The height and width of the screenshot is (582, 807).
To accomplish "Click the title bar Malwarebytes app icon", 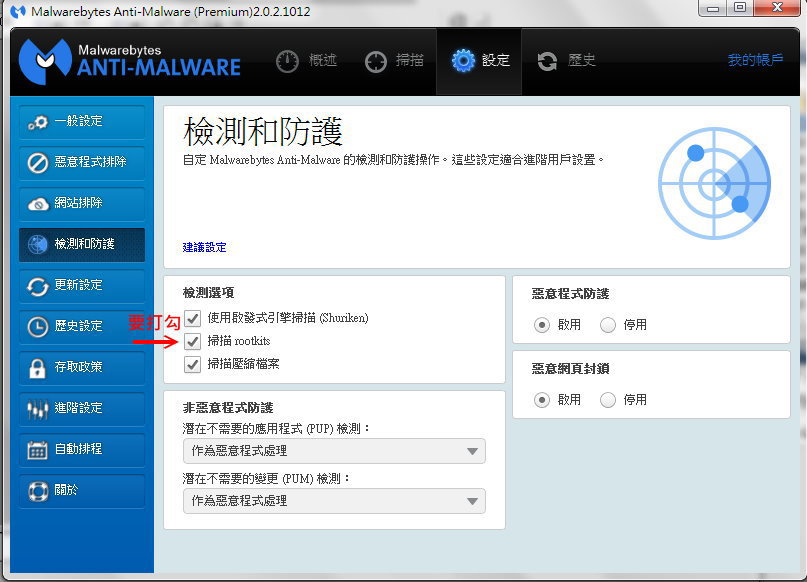I will 17,11.
